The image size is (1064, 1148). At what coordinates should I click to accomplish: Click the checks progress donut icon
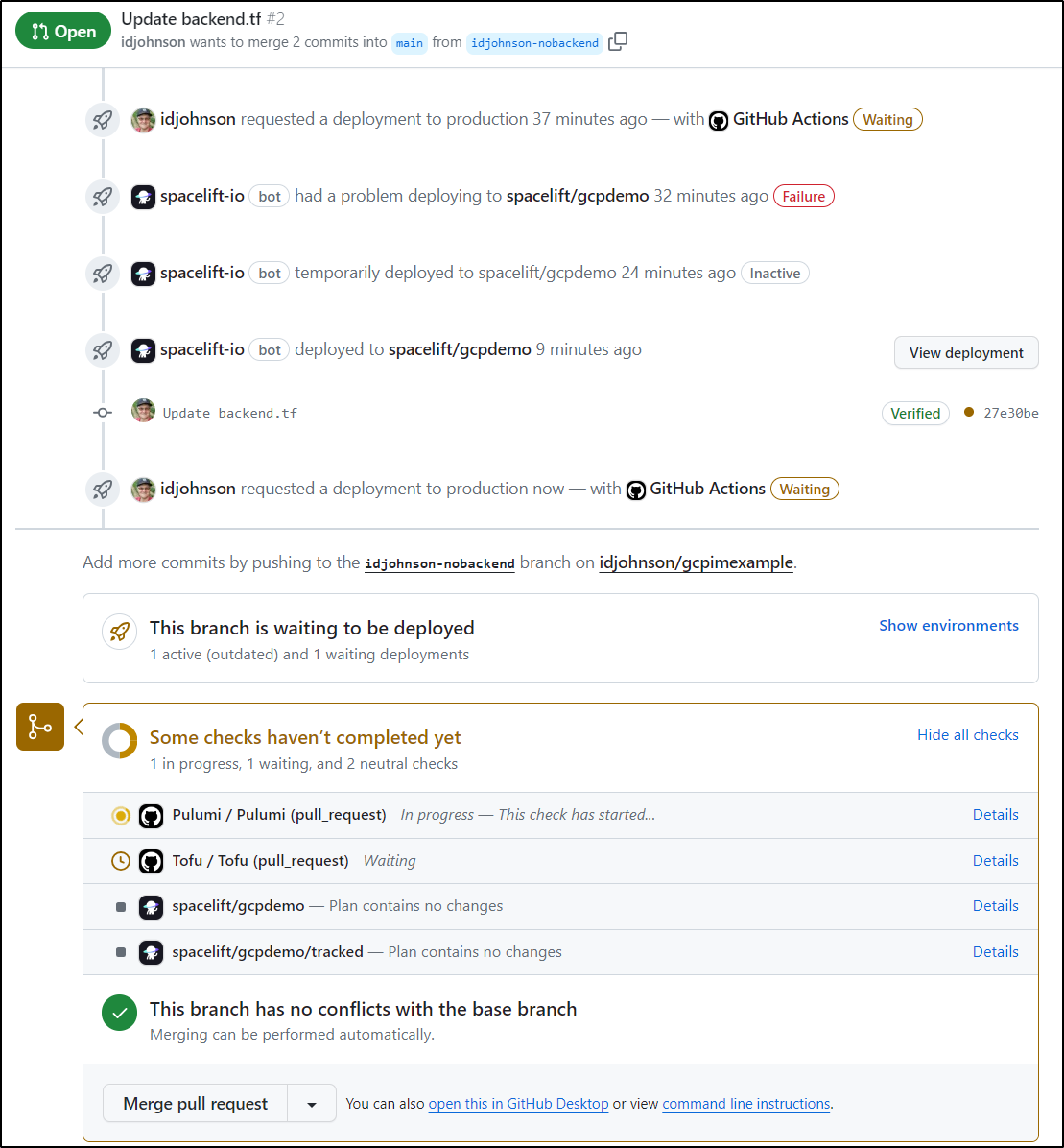tap(119, 741)
